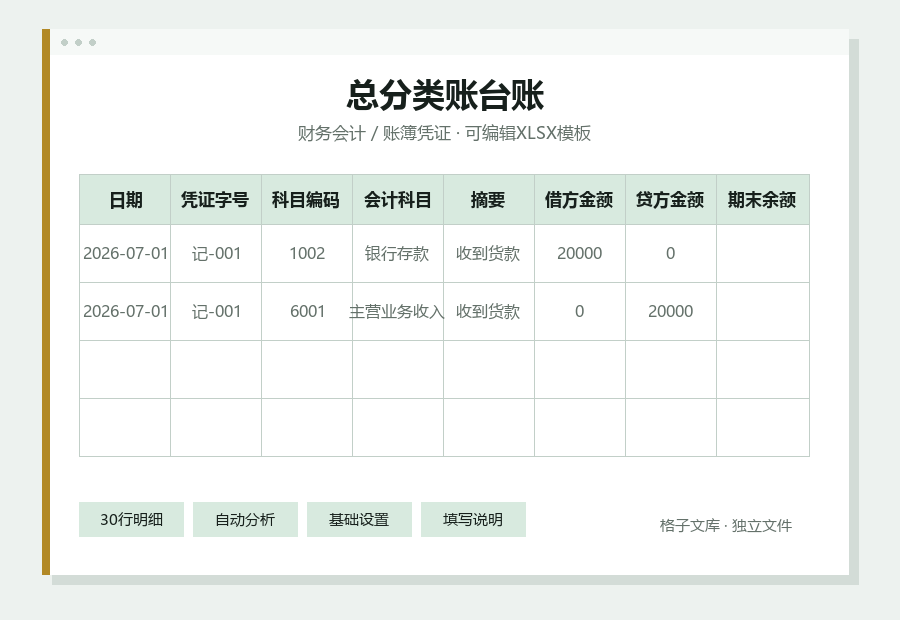Click the debit 0 cell in the 主营业务收入 row
The image size is (900, 620).
point(580,311)
